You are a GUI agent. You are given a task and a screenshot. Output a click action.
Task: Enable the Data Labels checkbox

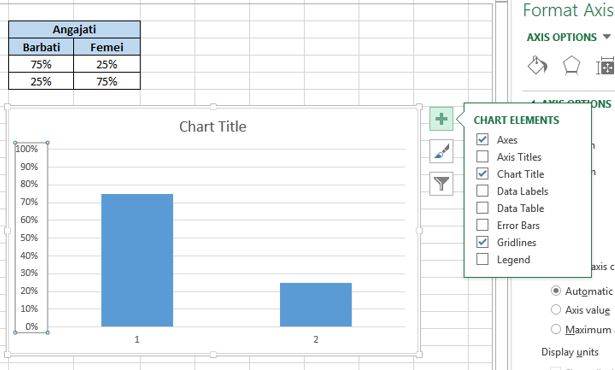coord(482,191)
